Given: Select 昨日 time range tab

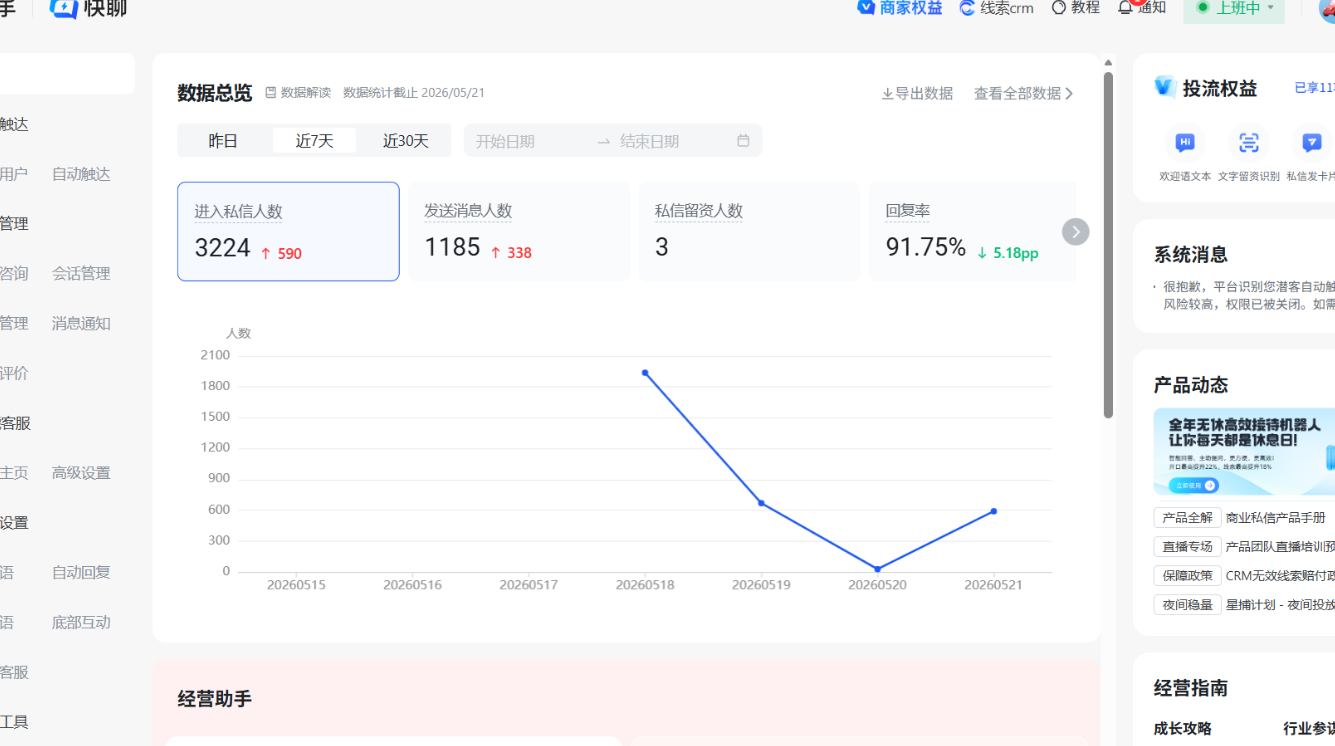Looking at the screenshot, I should (x=223, y=141).
